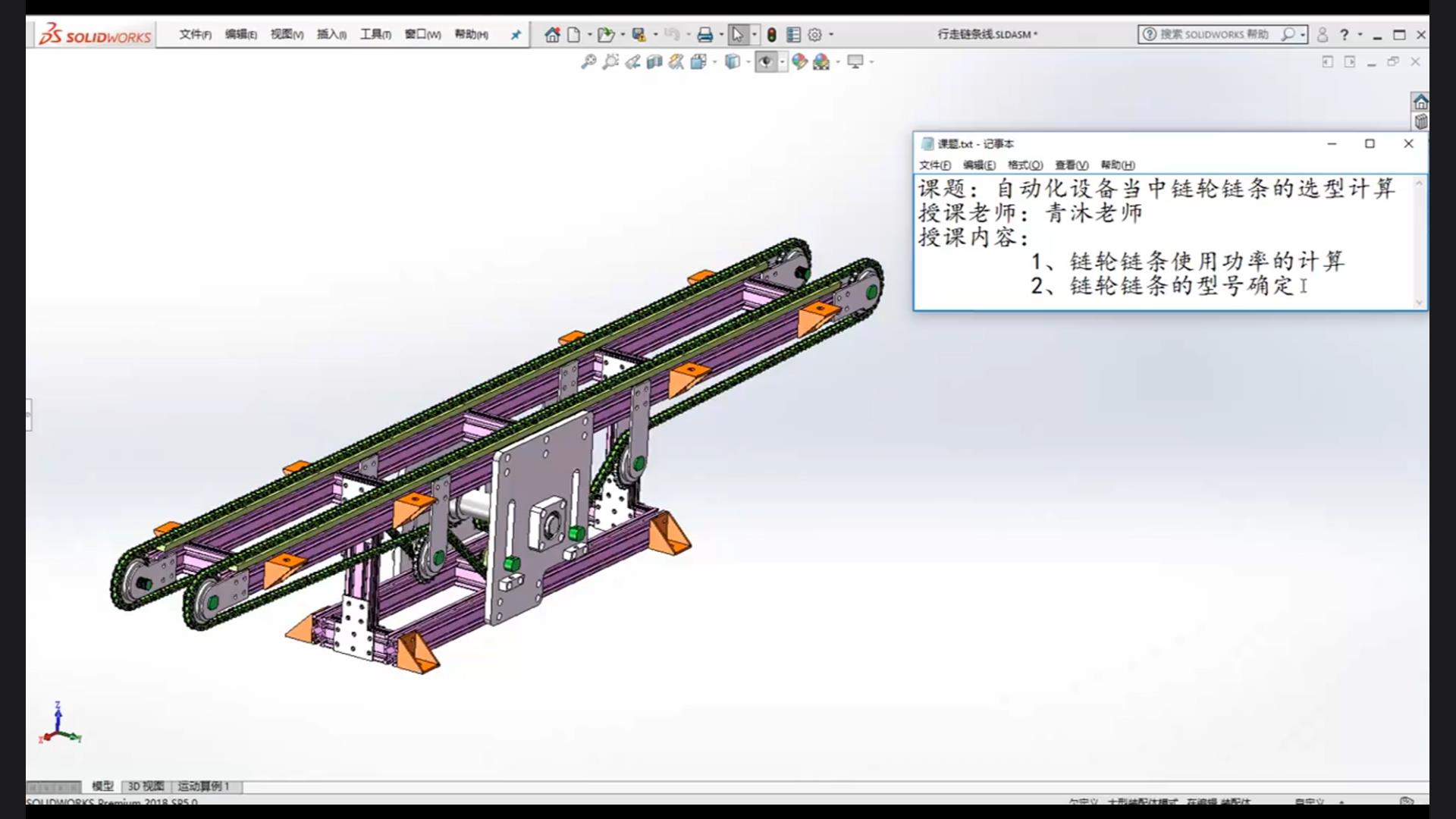The height and width of the screenshot is (819, 1456).
Task: Toggle the Section View tool
Action: coord(654,62)
